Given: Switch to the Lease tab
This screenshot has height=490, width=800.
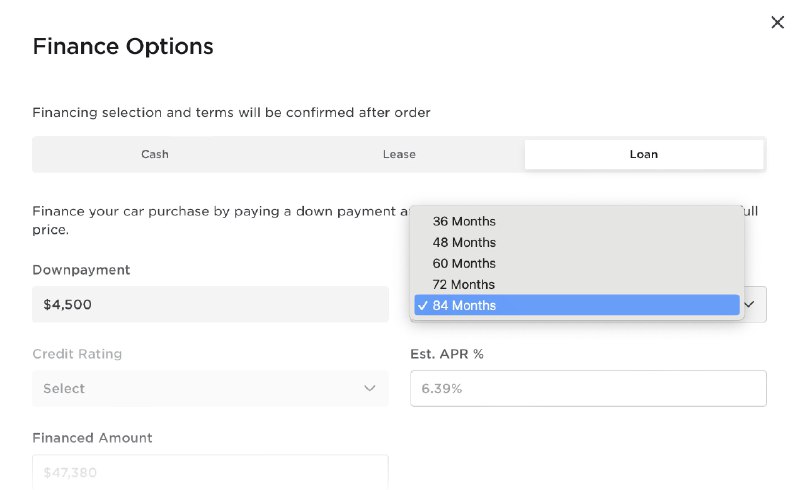Looking at the screenshot, I should [x=399, y=154].
